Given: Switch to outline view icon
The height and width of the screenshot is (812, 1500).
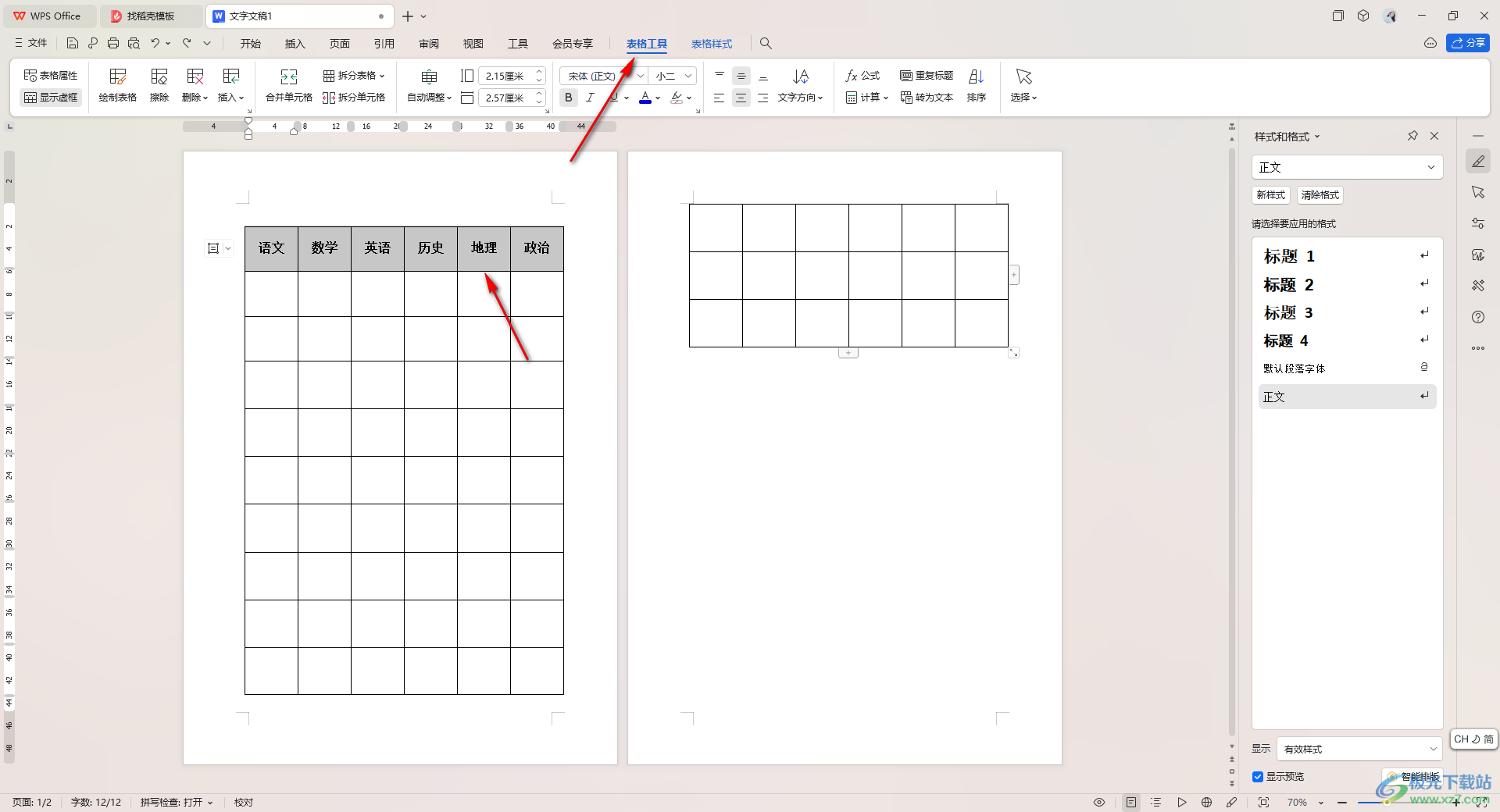Looking at the screenshot, I should (x=1156, y=802).
